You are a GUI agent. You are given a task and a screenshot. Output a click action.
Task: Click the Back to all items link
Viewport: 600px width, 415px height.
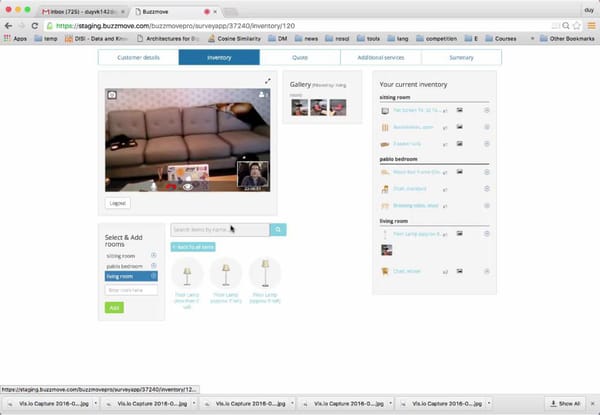coord(190,246)
